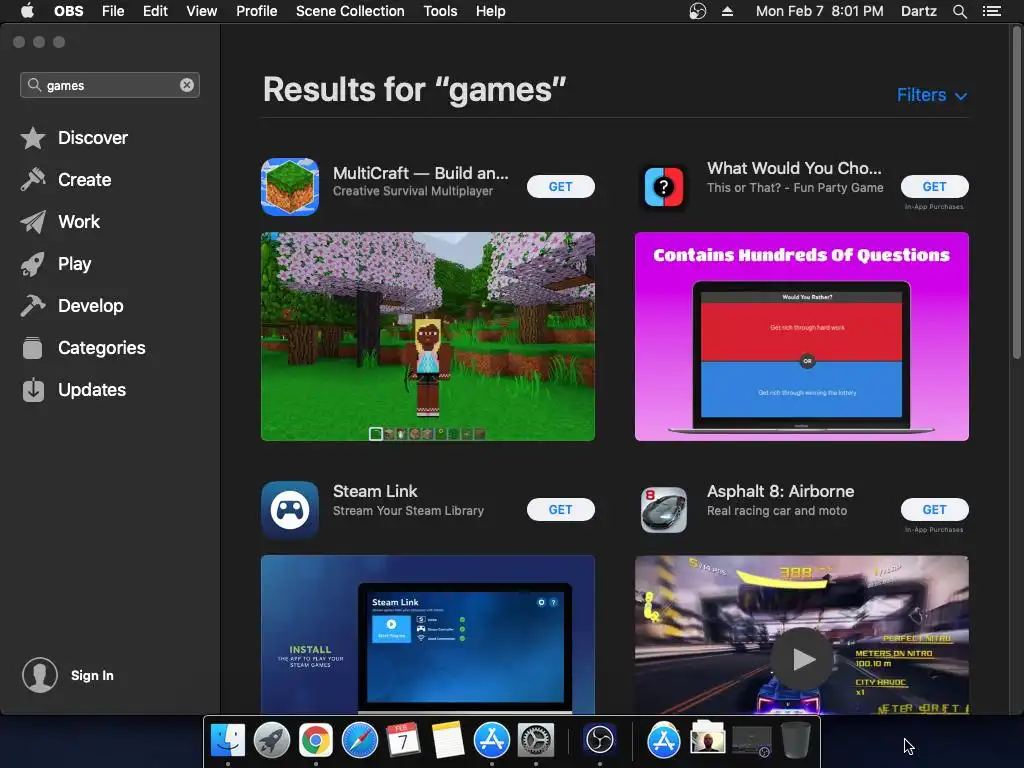Open the Edit menu
The height and width of the screenshot is (768, 1024).
155,11
